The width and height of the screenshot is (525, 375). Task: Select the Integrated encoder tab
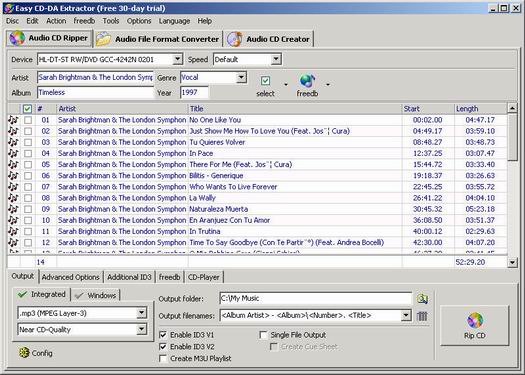pyautogui.click(x=42, y=294)
